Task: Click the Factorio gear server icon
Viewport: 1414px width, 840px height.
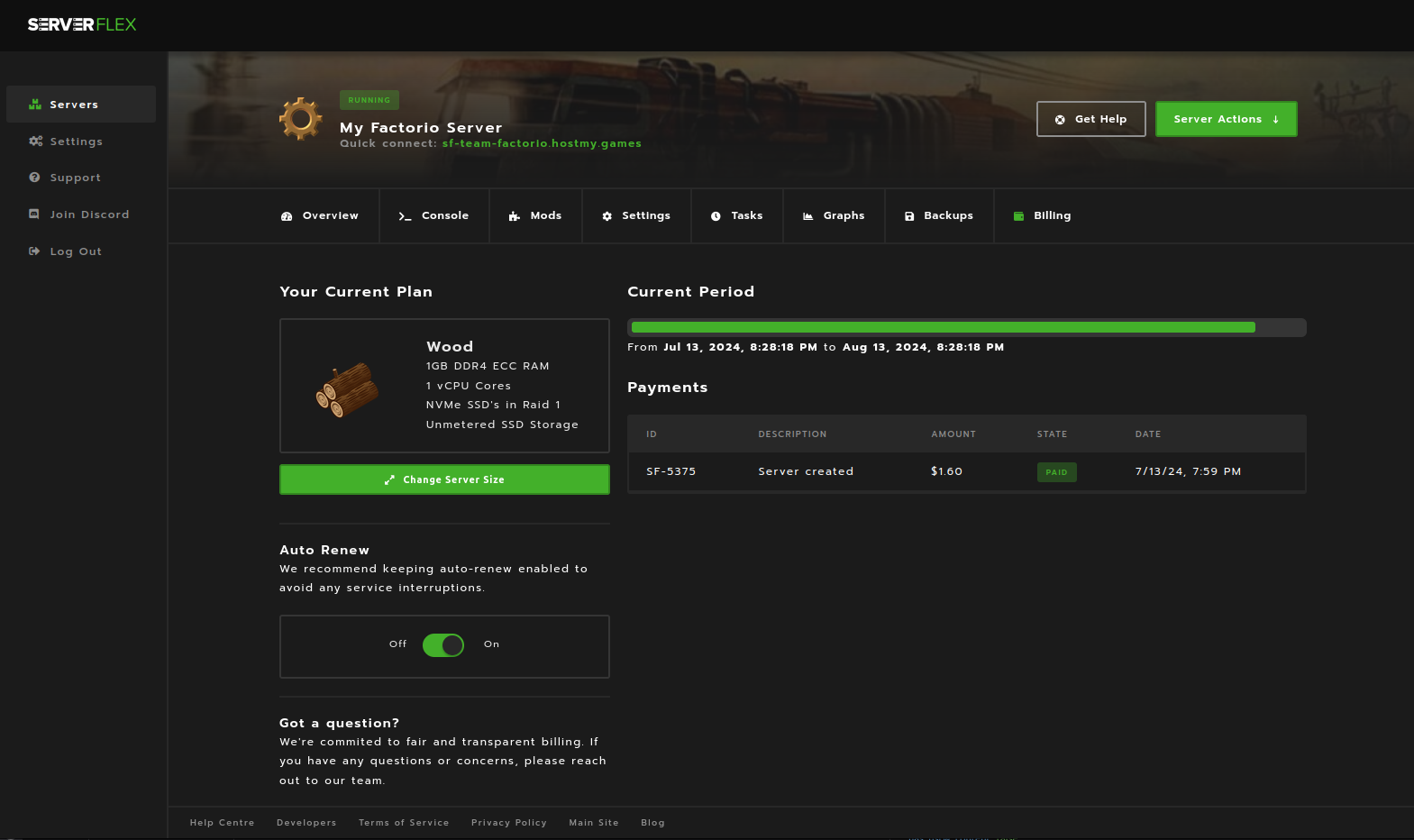Action: tap(301, 119)
